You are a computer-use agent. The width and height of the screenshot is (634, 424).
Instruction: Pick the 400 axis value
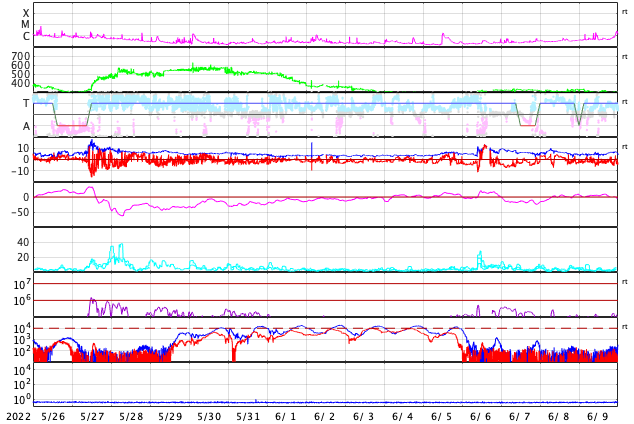(x=21, y=83)
